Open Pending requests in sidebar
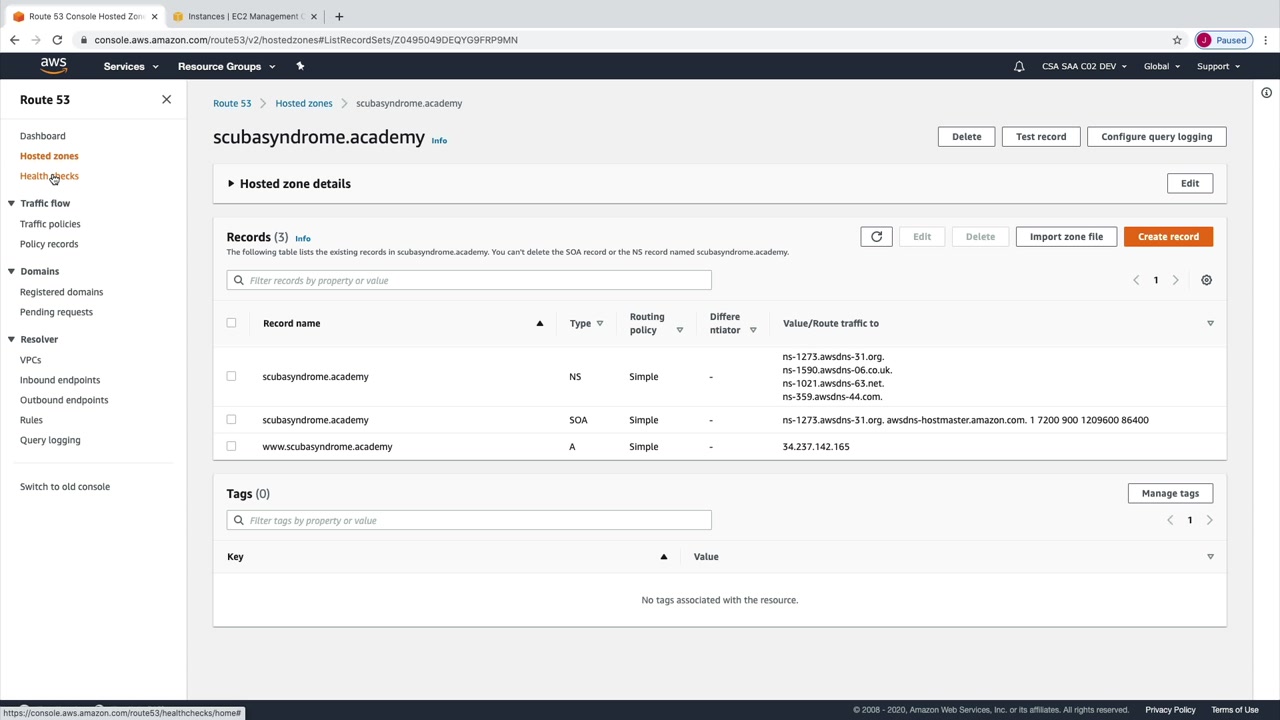The image size is (1280, 720). click(56, 312)
